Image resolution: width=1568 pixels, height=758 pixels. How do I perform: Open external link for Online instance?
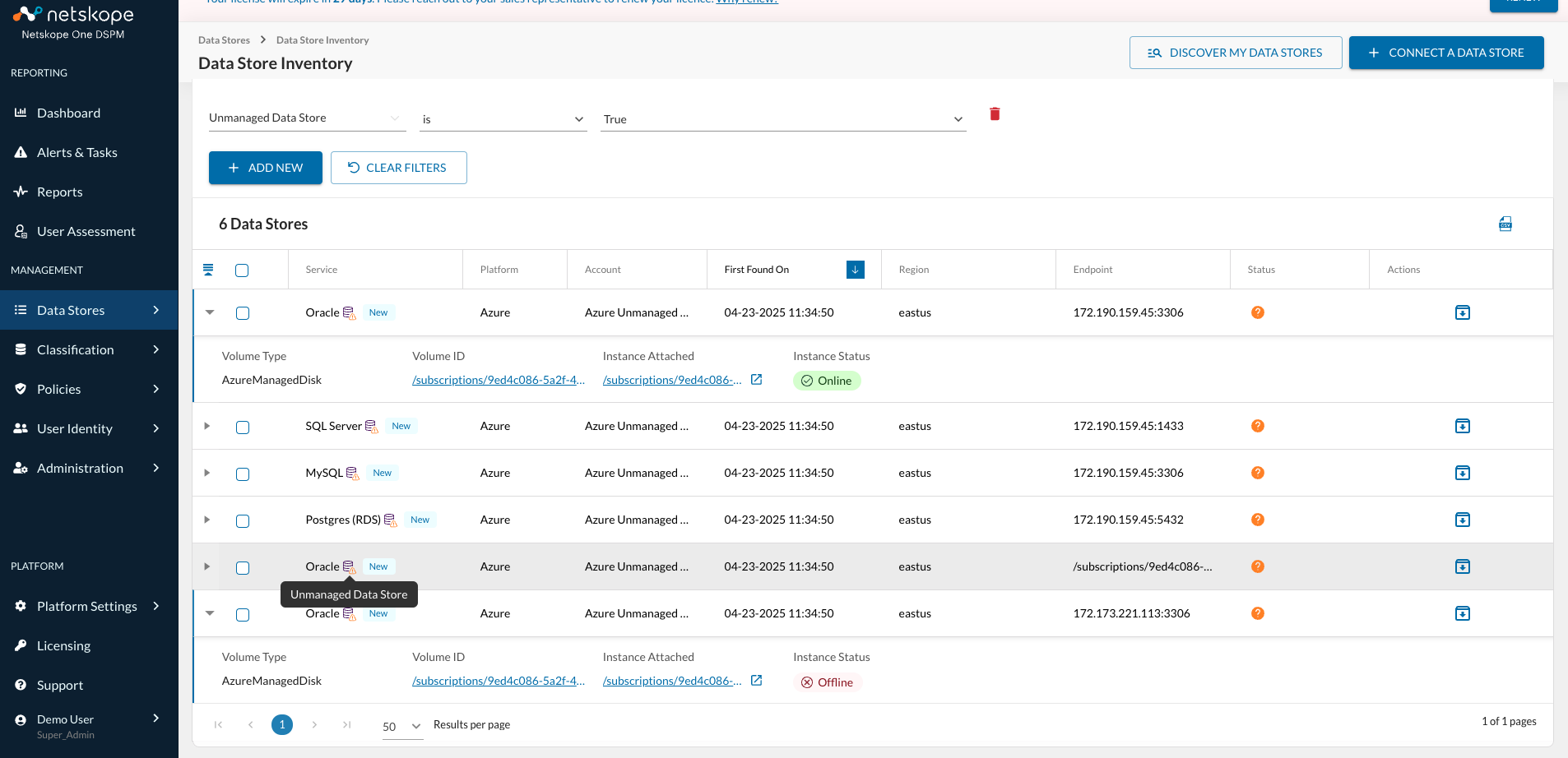coord(757,379)
